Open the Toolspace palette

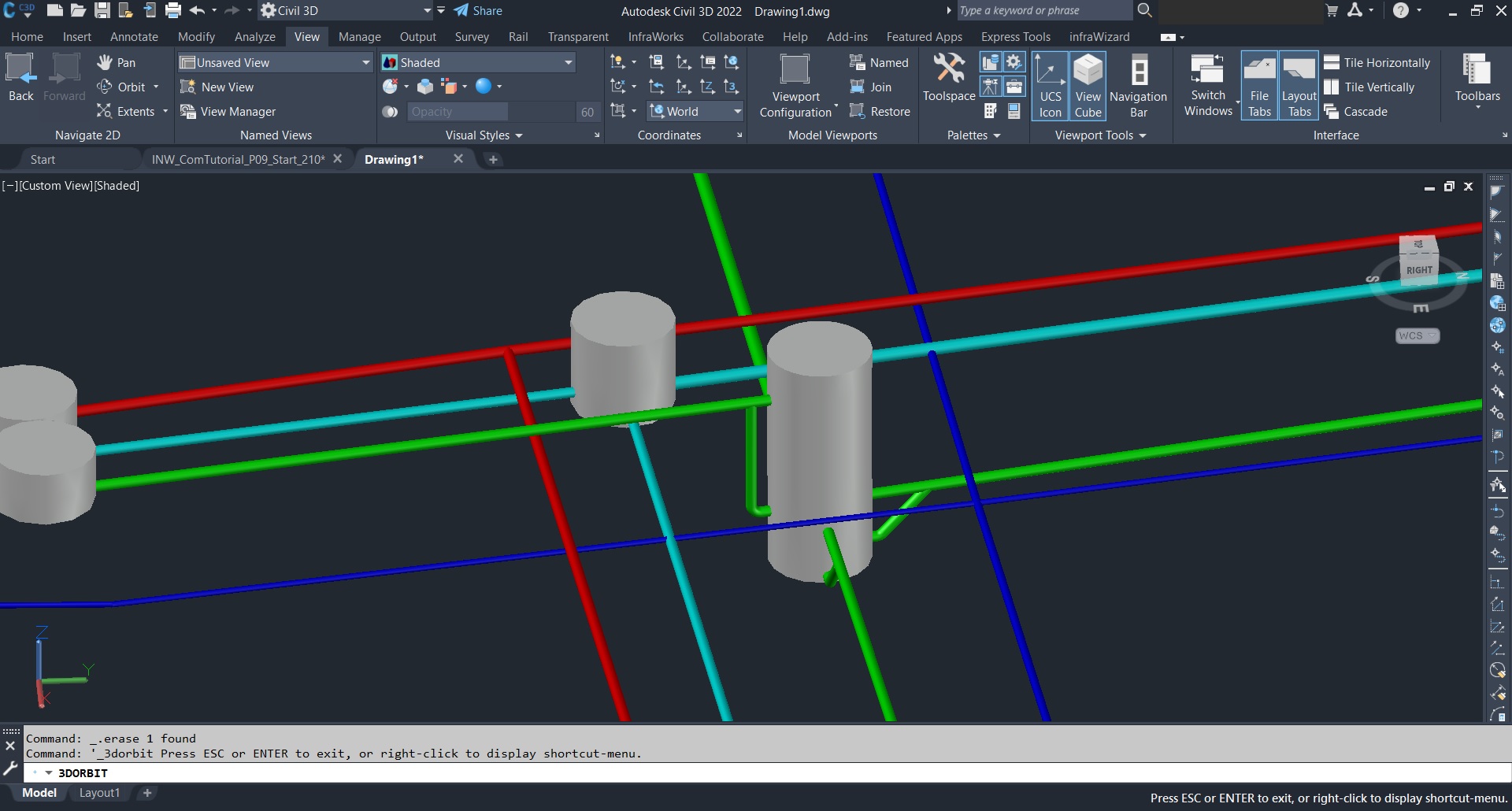[x=948, y=77]
